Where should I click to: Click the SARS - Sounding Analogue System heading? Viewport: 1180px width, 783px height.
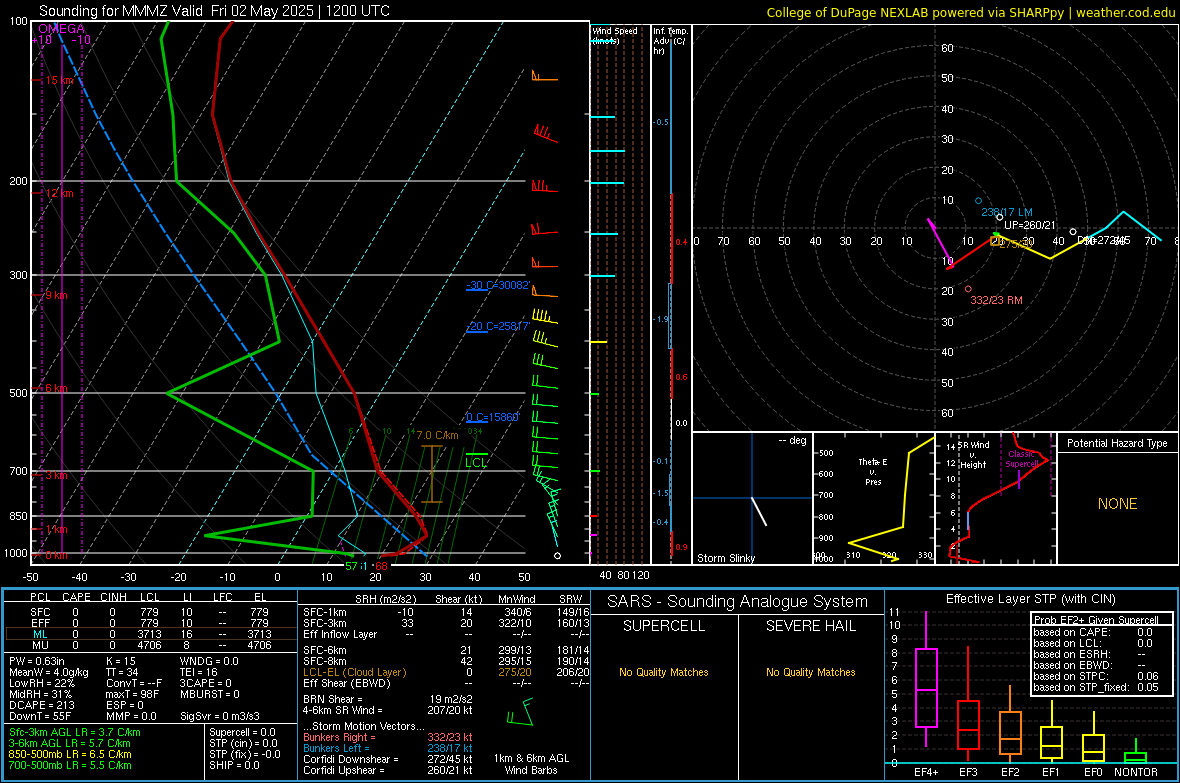tap(738, 602)
